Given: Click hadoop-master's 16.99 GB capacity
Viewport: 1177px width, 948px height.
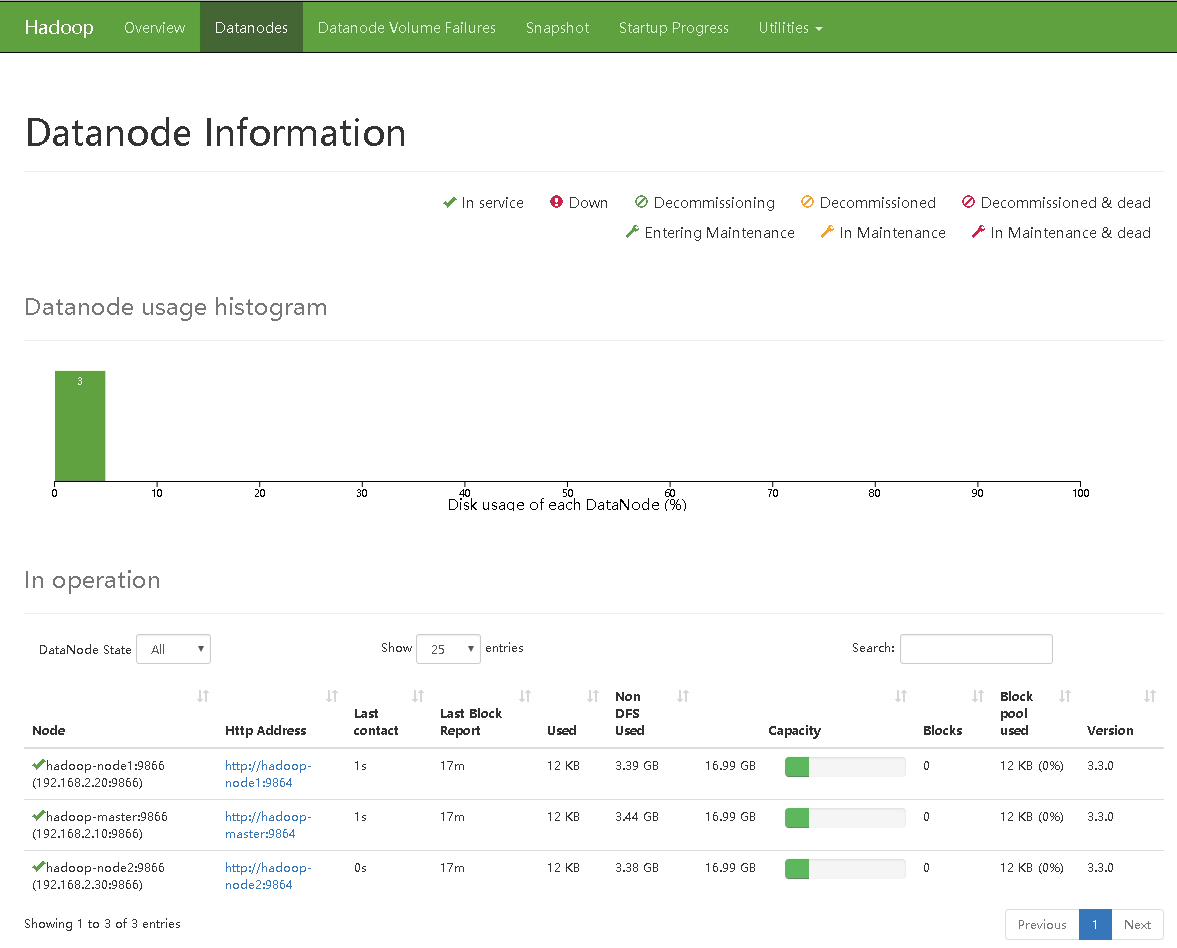Looking at the screenshot, I should pos(730,817).
